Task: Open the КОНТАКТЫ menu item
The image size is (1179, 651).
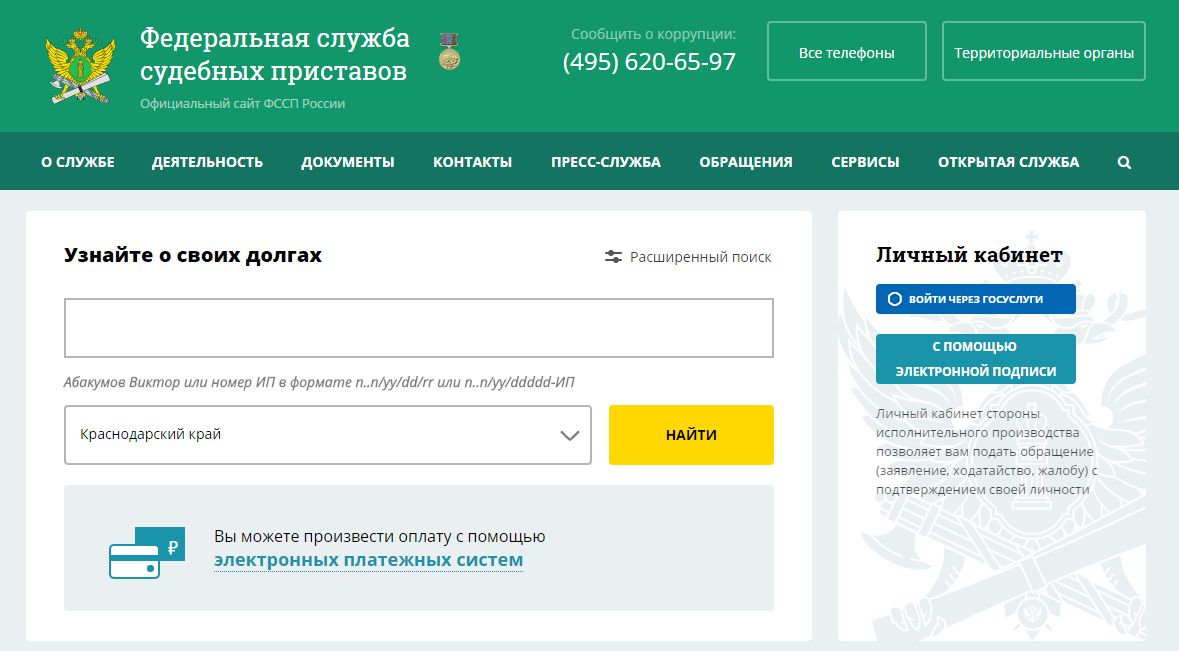Action: pyautogui.click(x=473, y=162)
